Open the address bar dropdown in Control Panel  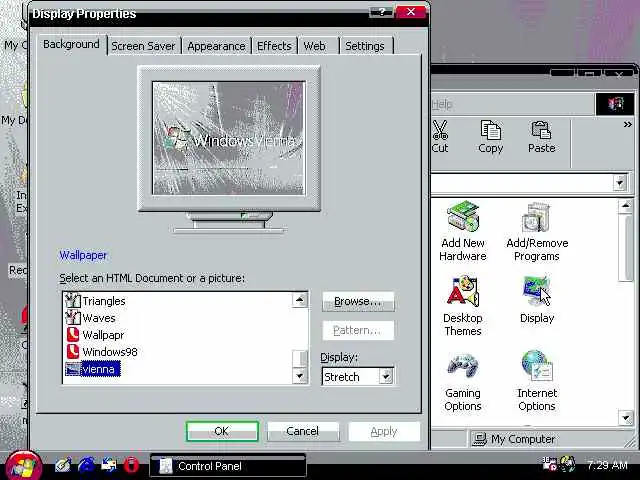[620, 182]
